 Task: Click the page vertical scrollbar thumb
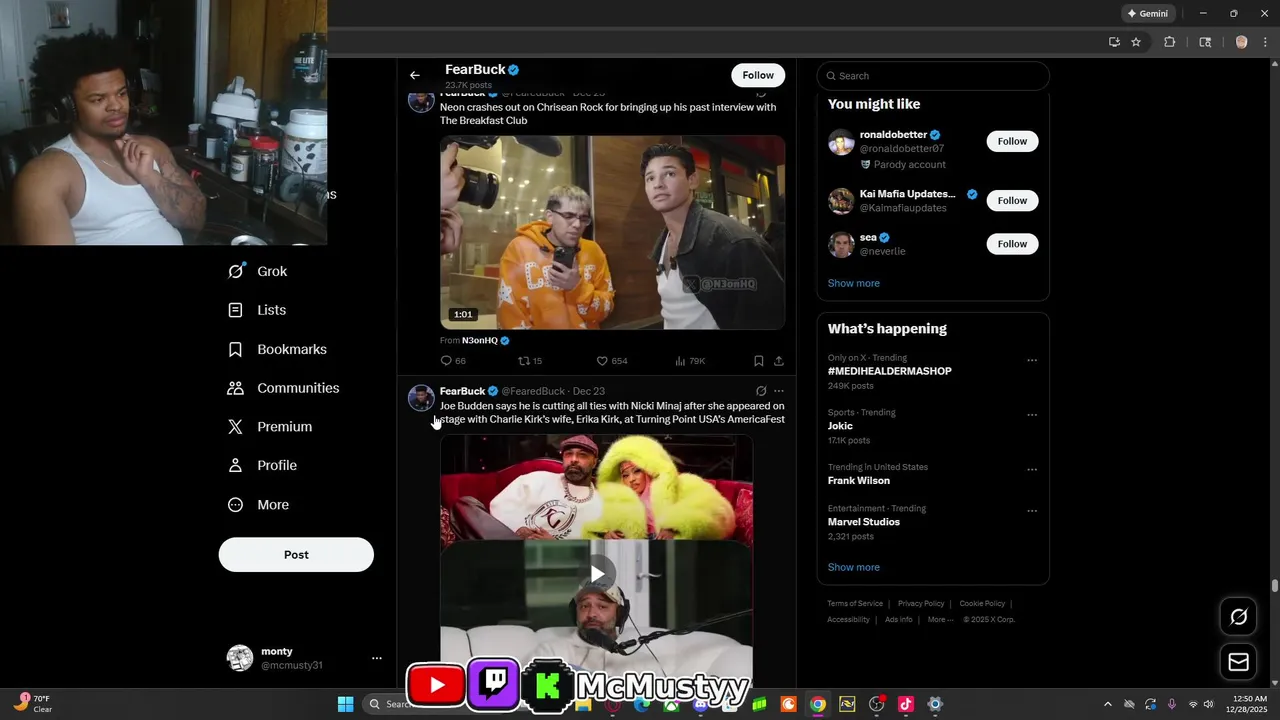click(x=1275, y=586)
